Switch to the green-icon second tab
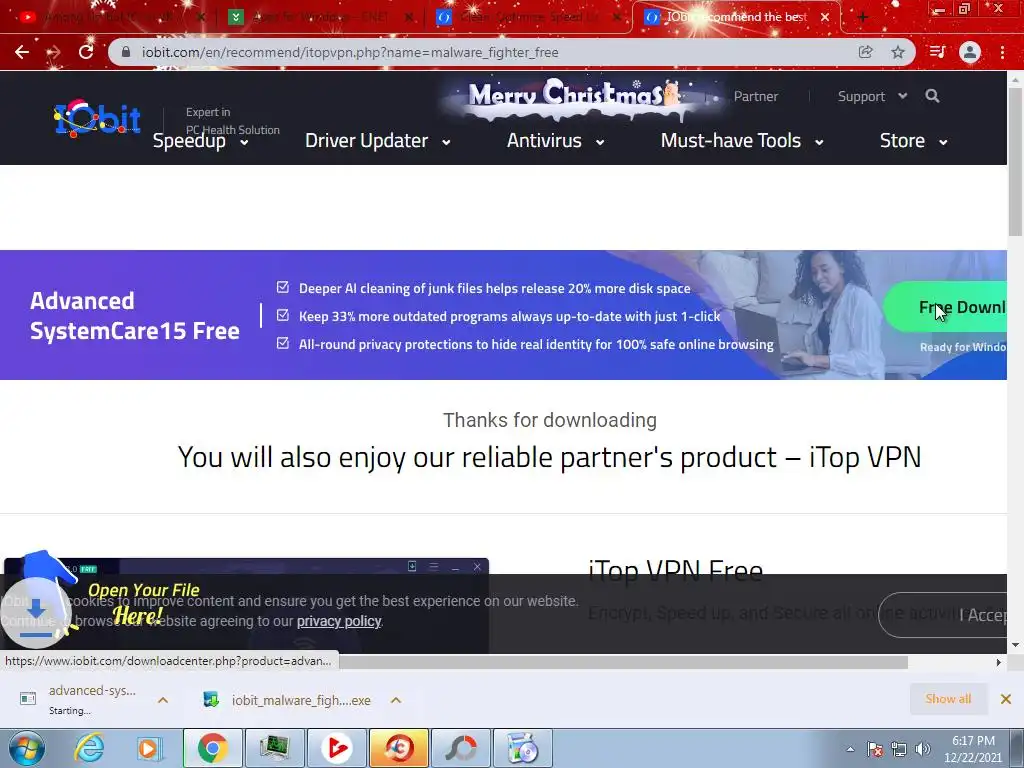 click(320, 18)
